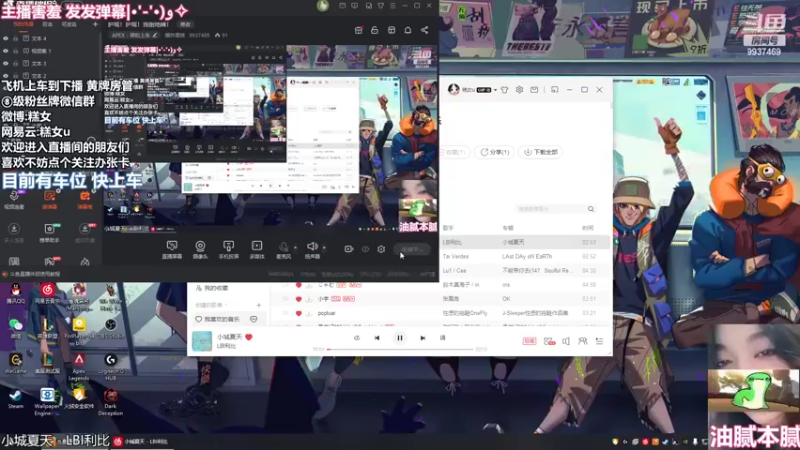The image size is (800, 450).
Task: Toggle visibility of source 文本 3
Action: pyautogui.click(x=6, y=63)
